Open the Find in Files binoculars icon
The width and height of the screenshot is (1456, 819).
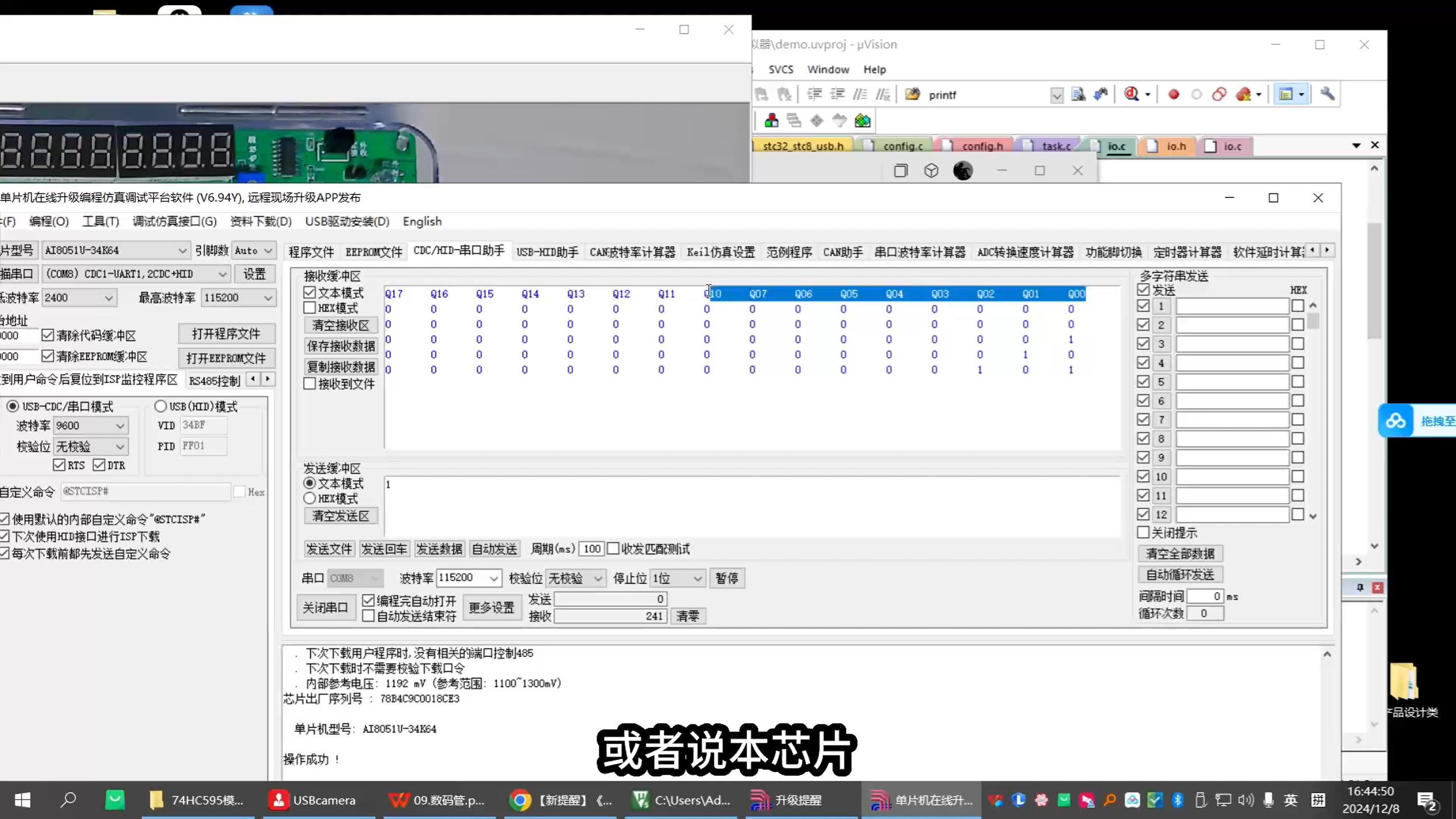tap(1078, 94)
